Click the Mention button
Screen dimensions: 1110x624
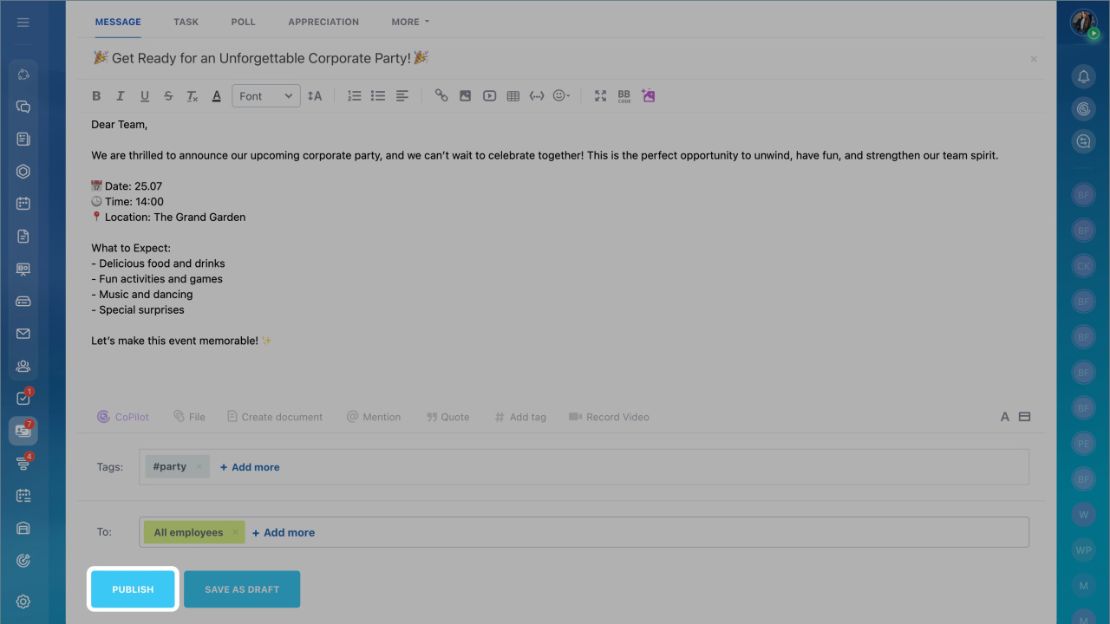click(374, 417)
